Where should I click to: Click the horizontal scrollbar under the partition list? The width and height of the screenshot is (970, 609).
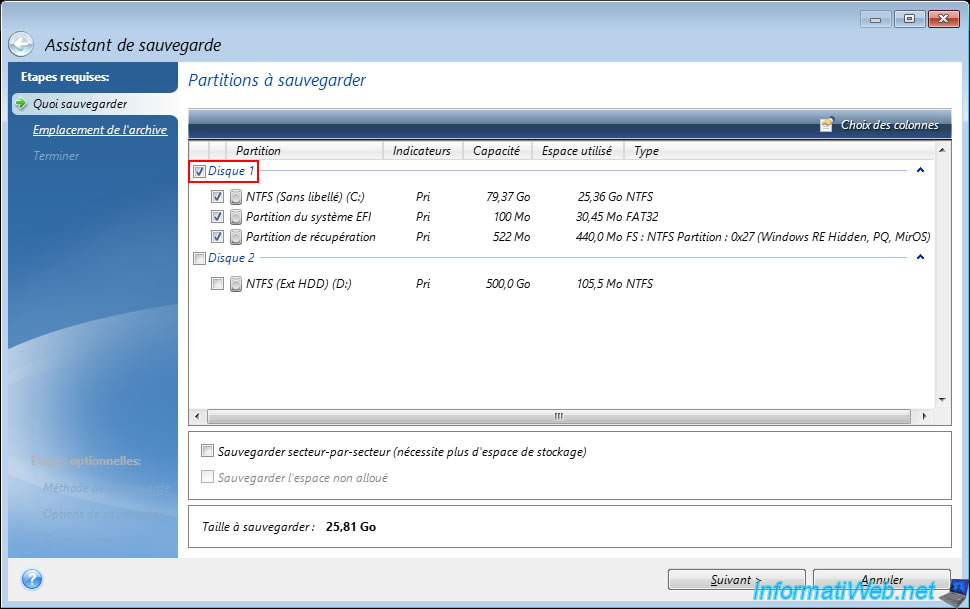[559, 416]
